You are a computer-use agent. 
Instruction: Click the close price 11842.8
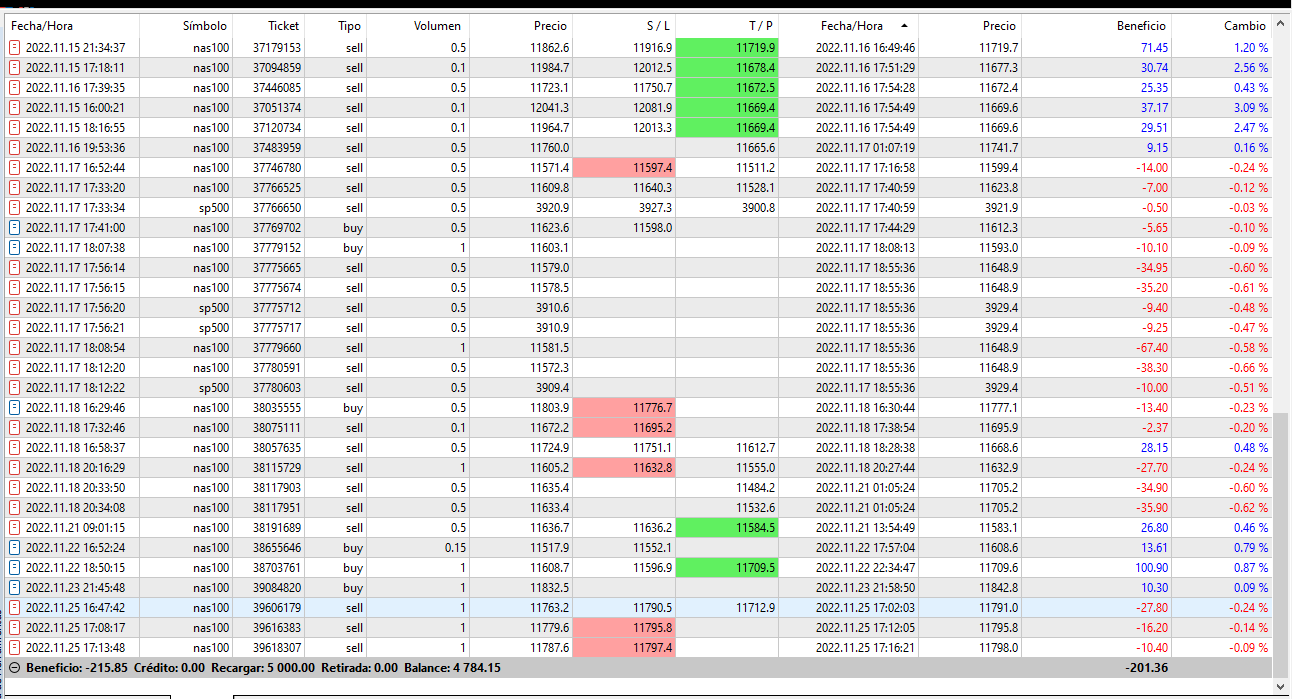coord(999,587)
